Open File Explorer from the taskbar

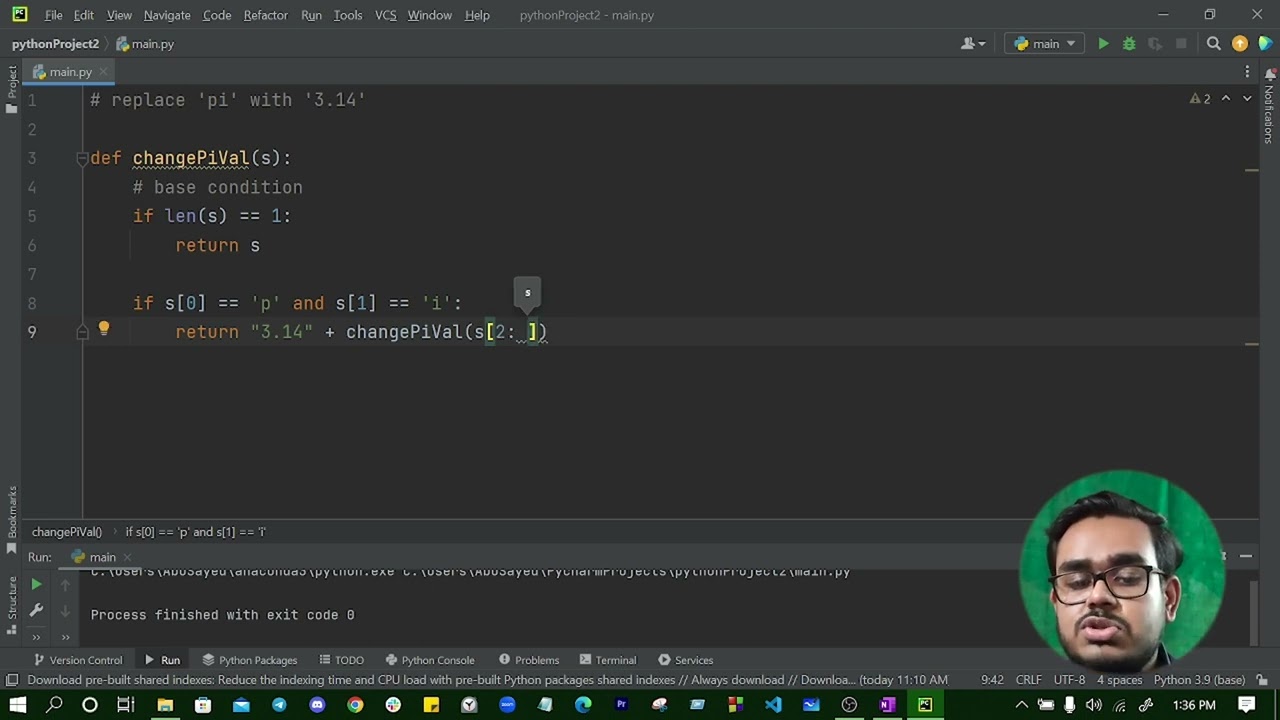[x=165, y=705]
